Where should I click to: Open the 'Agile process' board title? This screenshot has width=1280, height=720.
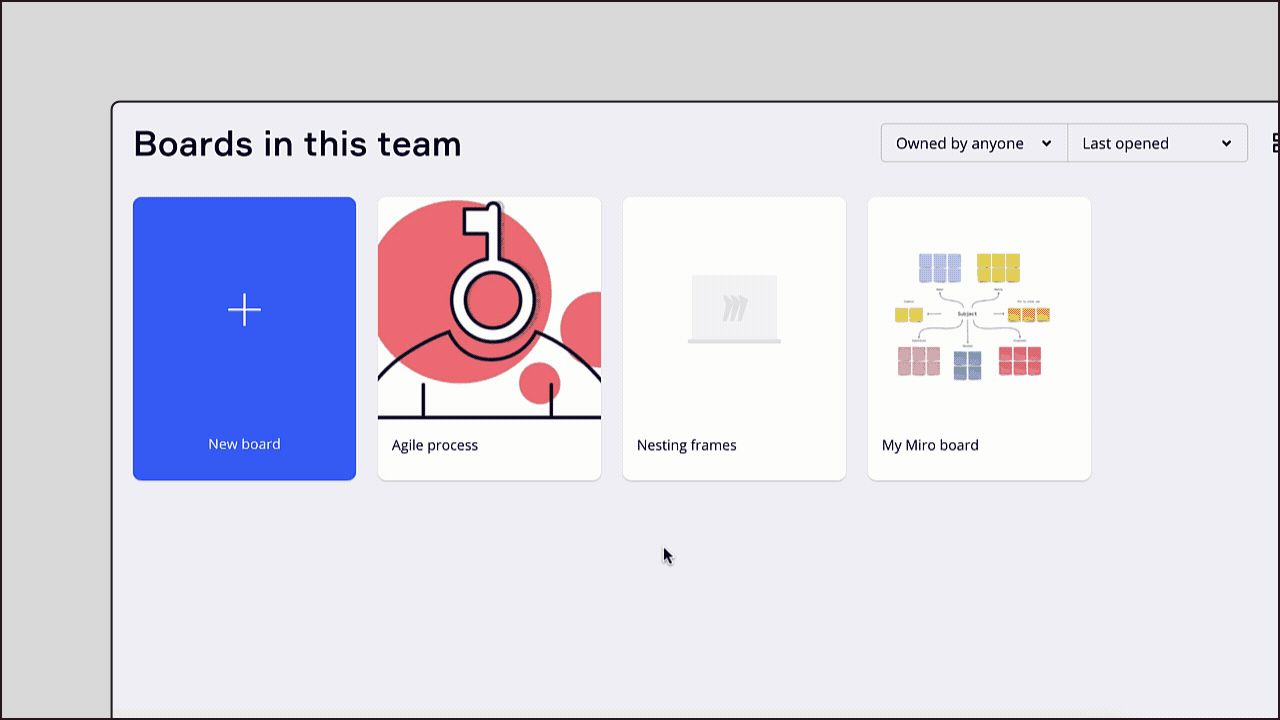[x=435, y=445]
